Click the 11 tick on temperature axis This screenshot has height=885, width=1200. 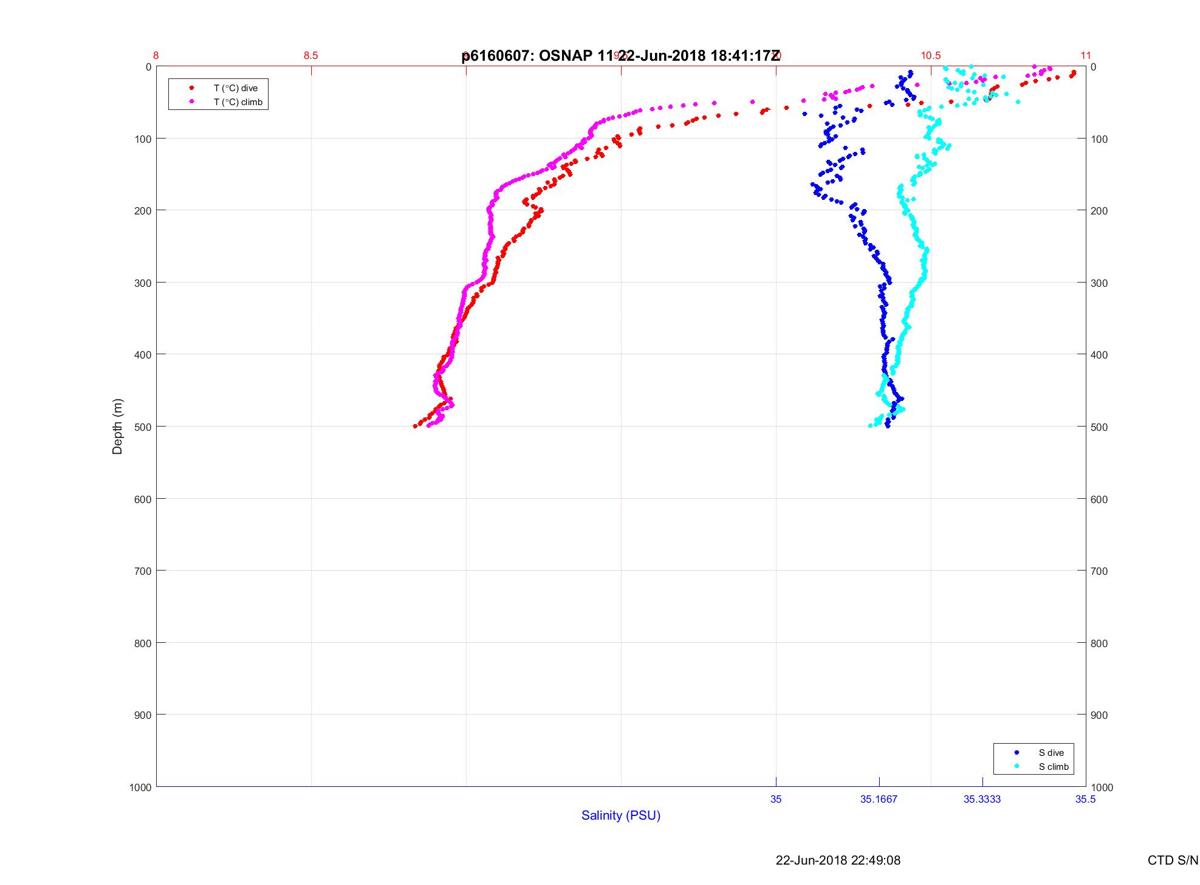1086,56
